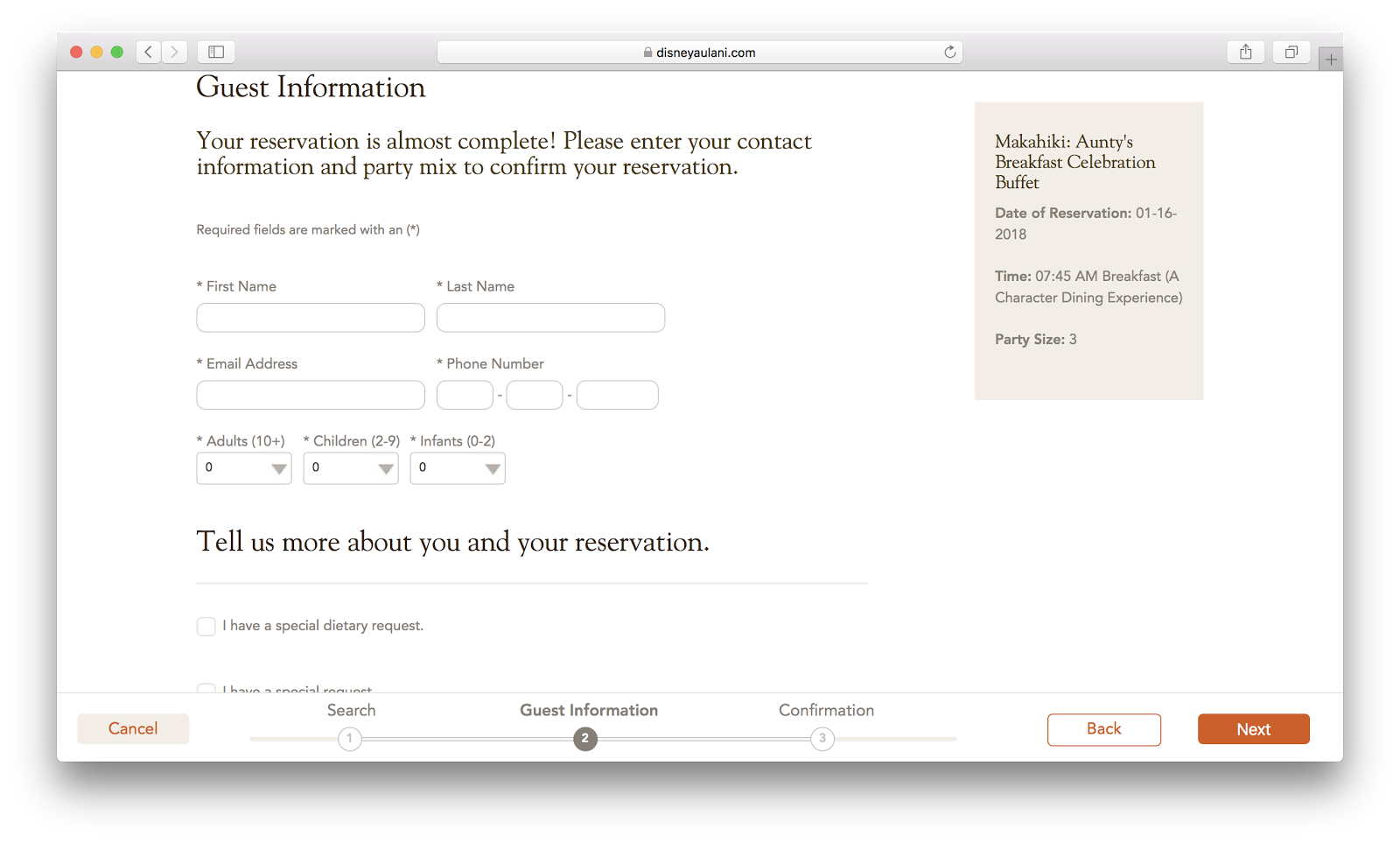Open a new tab with plus icon
This screenshot has width=1400, height=843.
[x=1331, y=60]
